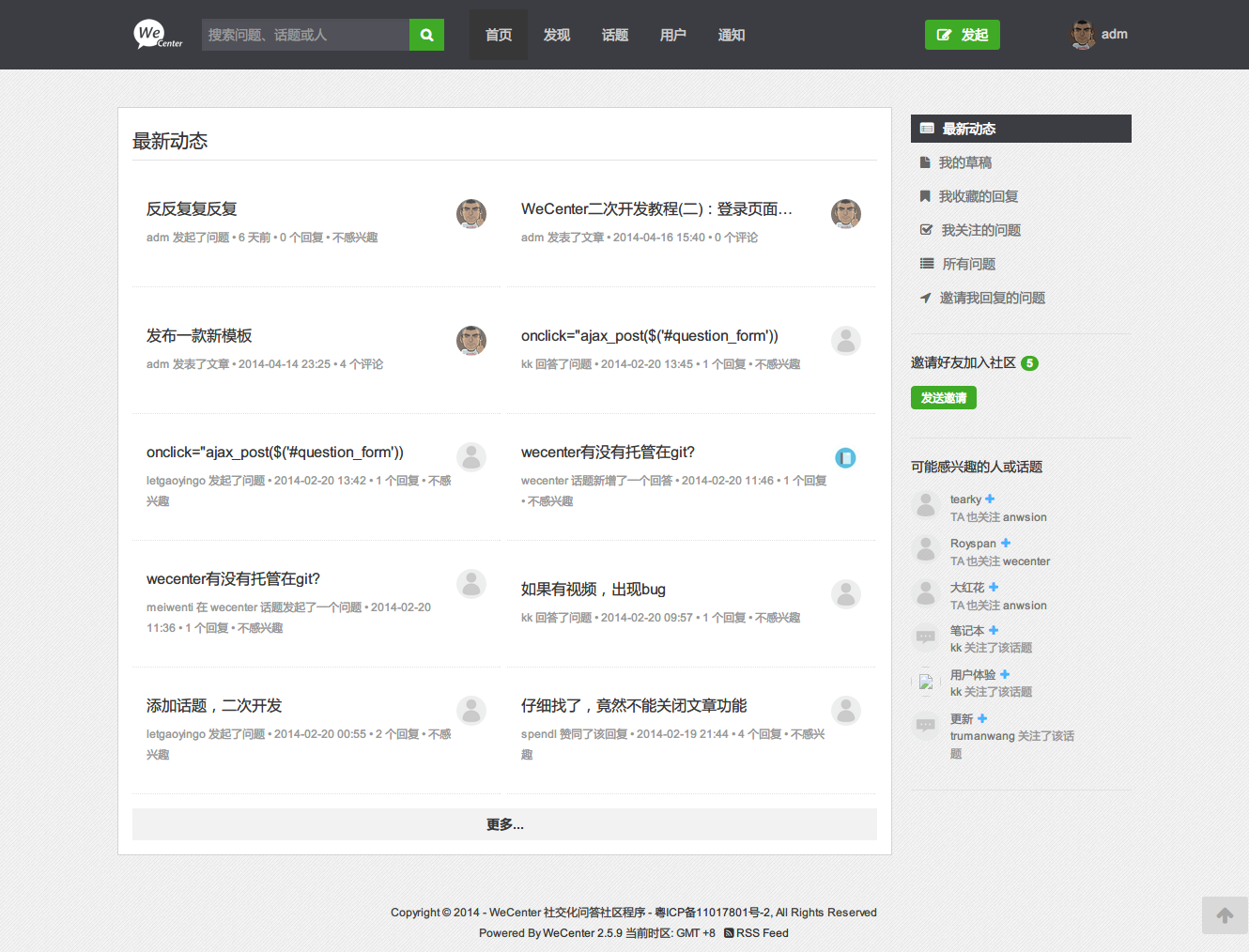
Task: Click the 笔记本 topic icon
Action: pyautogui.click(x=926, y=637)
